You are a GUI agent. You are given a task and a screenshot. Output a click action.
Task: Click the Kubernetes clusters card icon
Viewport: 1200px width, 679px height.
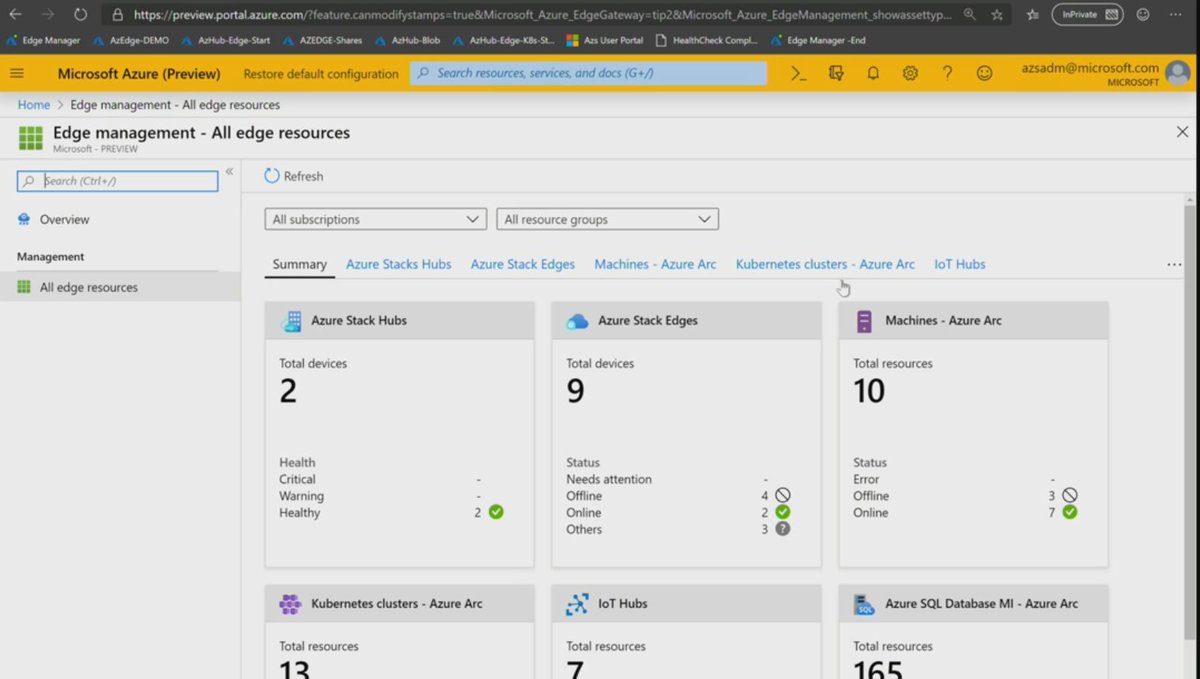[x=290, y=604]
